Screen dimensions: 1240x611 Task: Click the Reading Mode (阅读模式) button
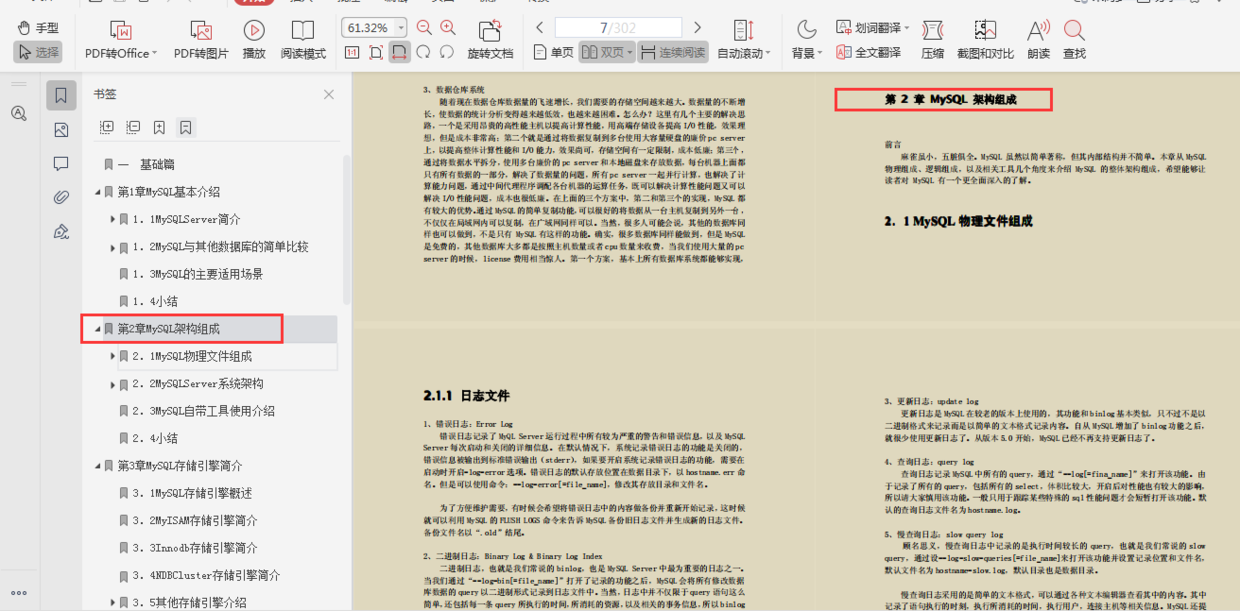point(303,39)
